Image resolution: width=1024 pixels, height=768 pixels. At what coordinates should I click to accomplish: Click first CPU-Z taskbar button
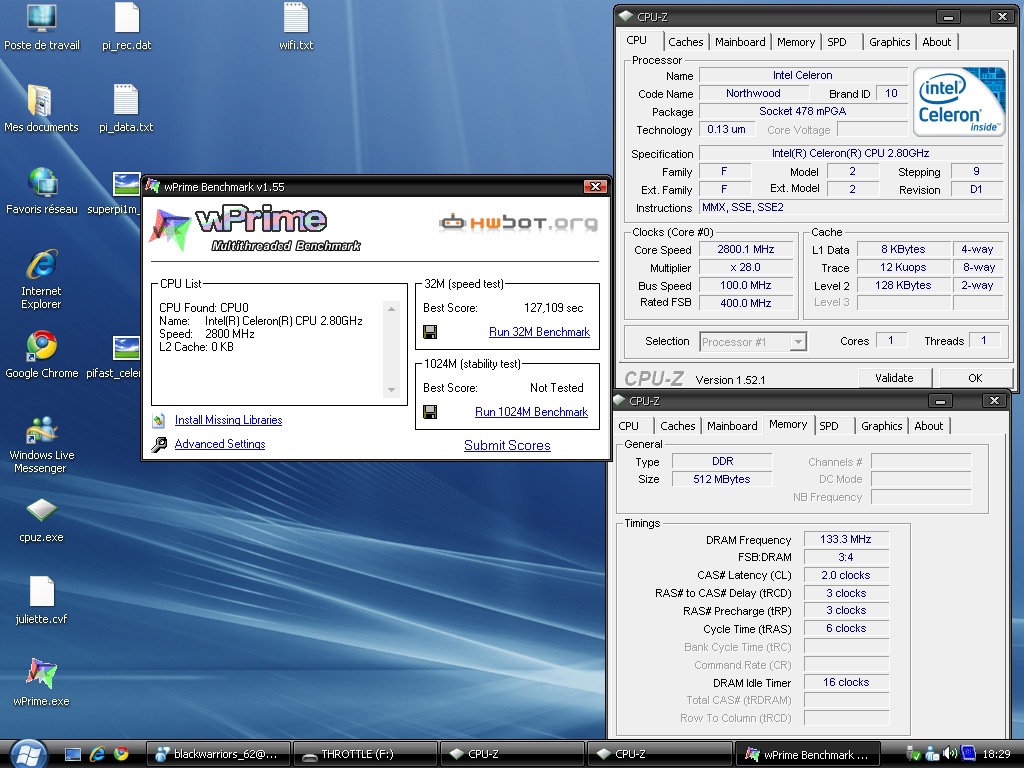tap(513, 754)
